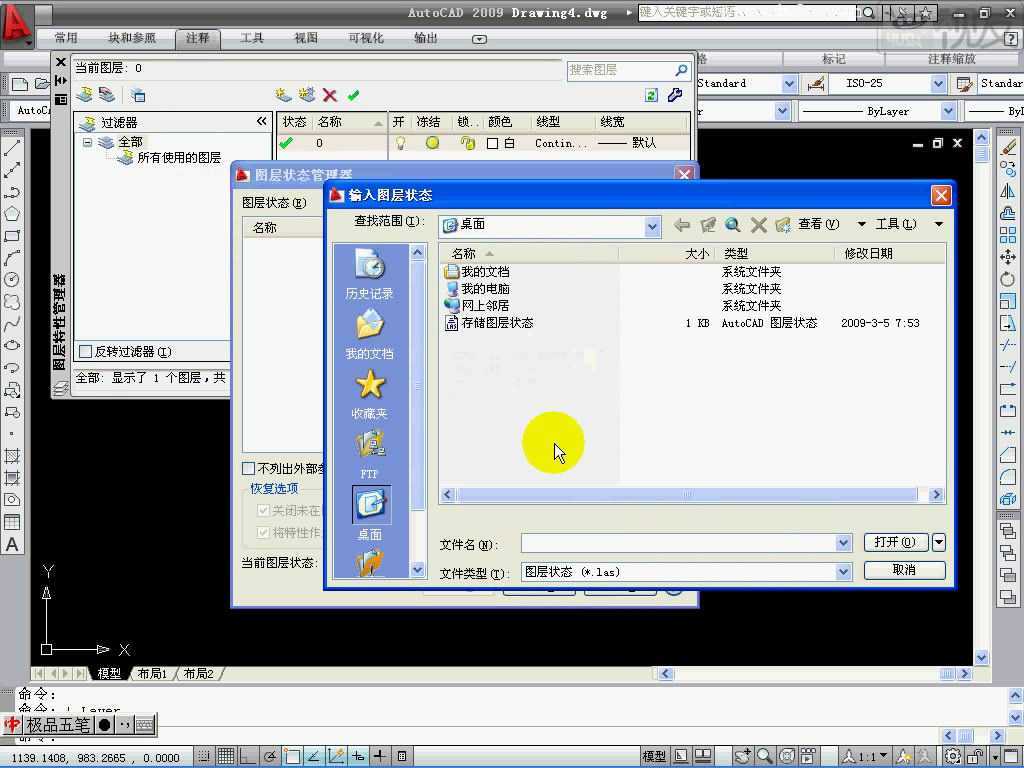The image size is (1024, 768).
Task: Toggle layer 0 on/off lightbulb
Action: [400, 142]
